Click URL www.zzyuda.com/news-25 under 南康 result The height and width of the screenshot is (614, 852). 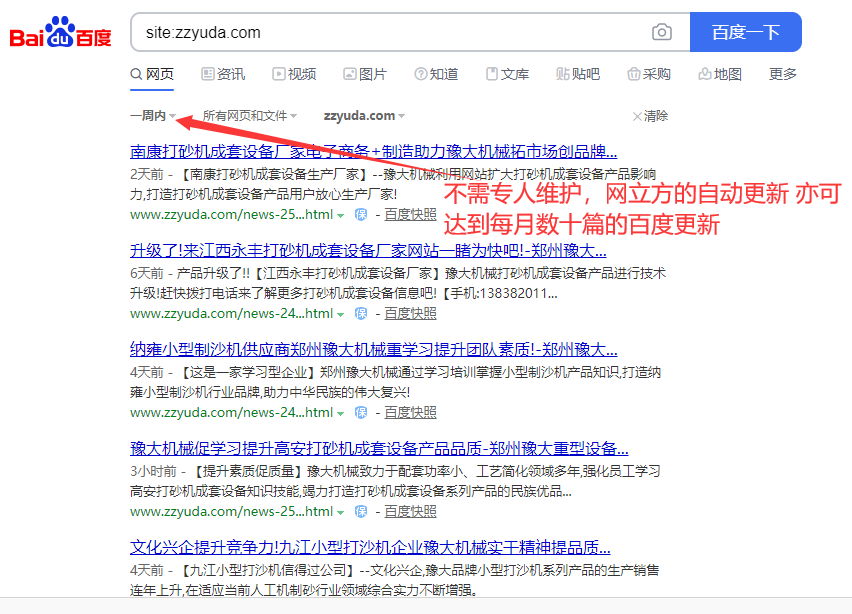(231, 215)
